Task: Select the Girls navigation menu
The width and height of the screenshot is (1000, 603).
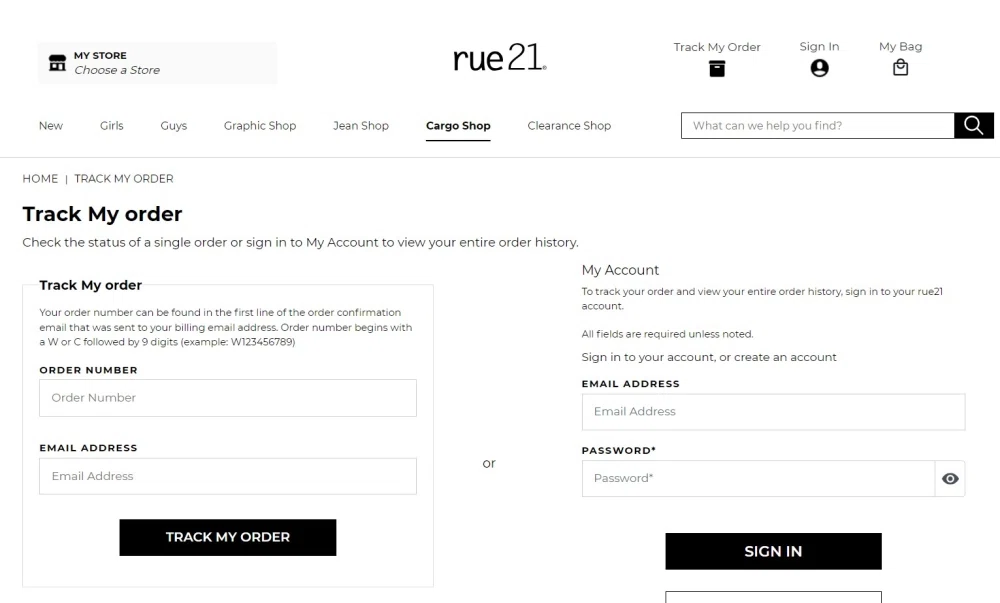Action: click(111, 125)
